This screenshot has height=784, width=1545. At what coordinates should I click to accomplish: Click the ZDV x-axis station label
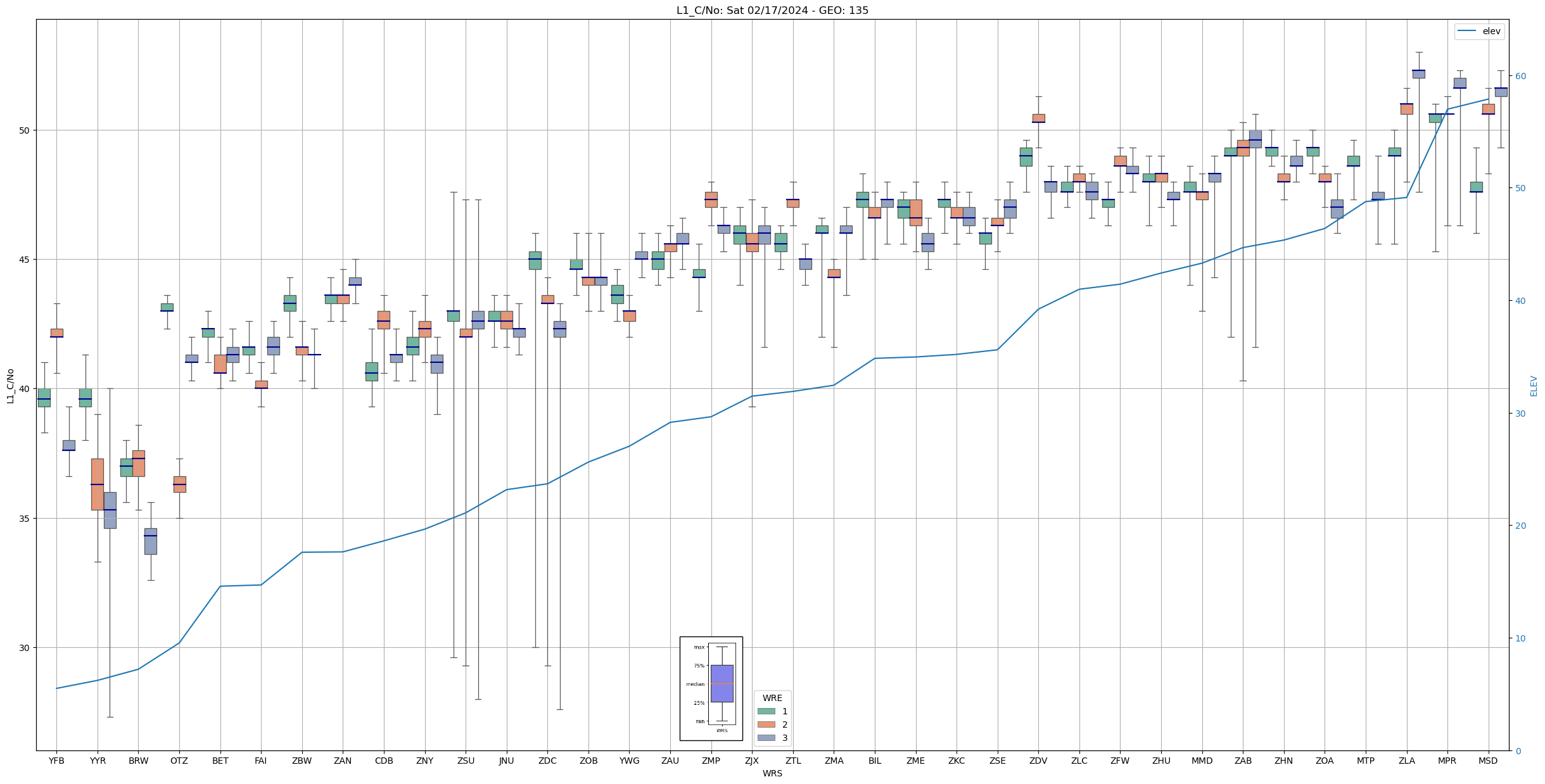1038,761
